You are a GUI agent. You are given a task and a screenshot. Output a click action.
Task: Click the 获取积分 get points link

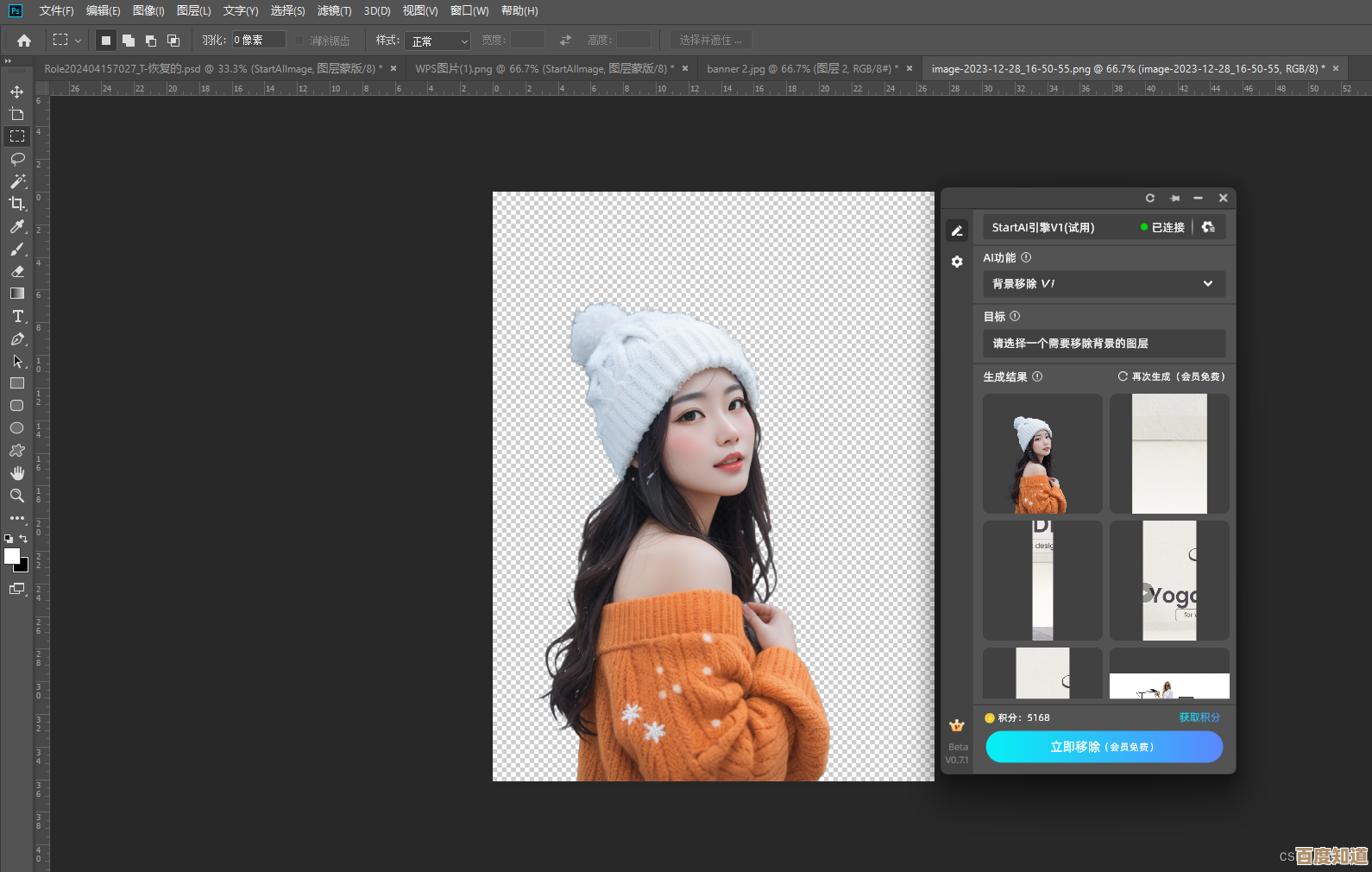click(x=1199, y=717)
